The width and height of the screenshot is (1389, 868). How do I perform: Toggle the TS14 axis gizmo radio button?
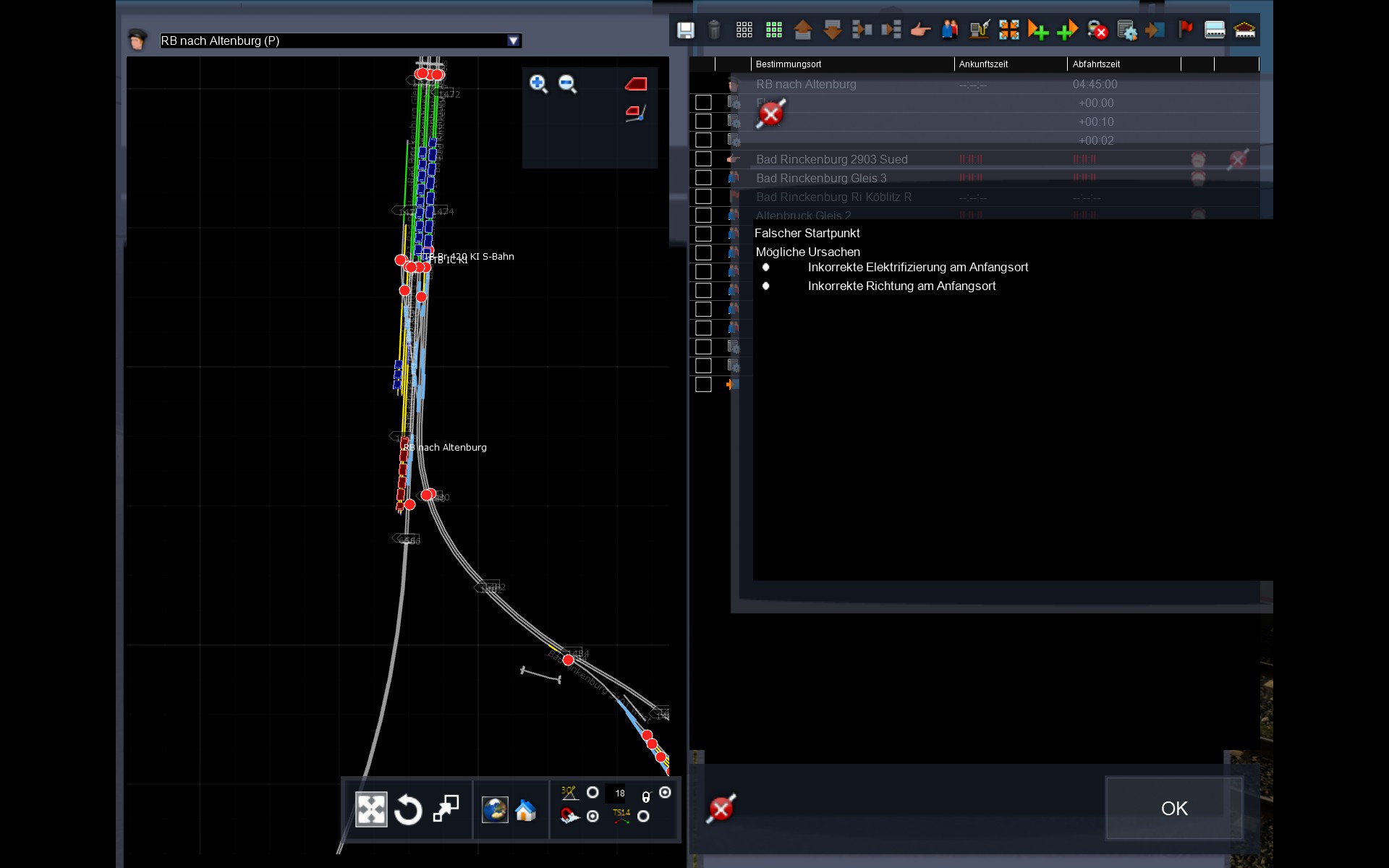(643, 817)
